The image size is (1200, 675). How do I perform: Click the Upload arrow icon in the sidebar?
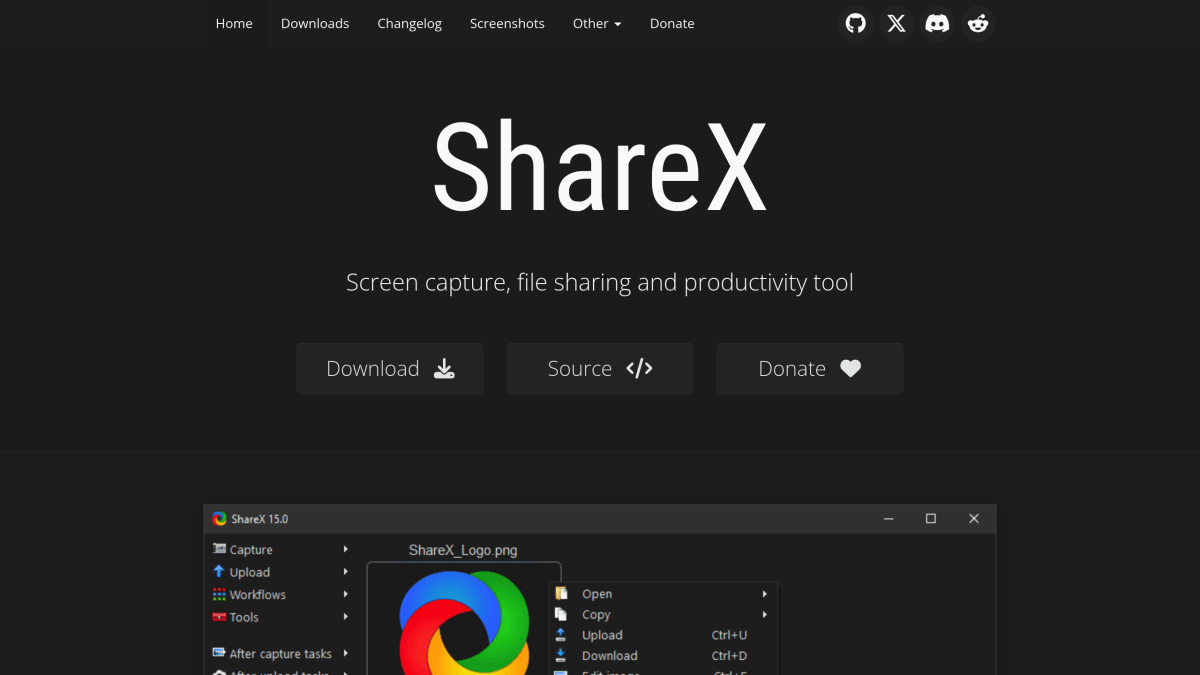(218, 572)
